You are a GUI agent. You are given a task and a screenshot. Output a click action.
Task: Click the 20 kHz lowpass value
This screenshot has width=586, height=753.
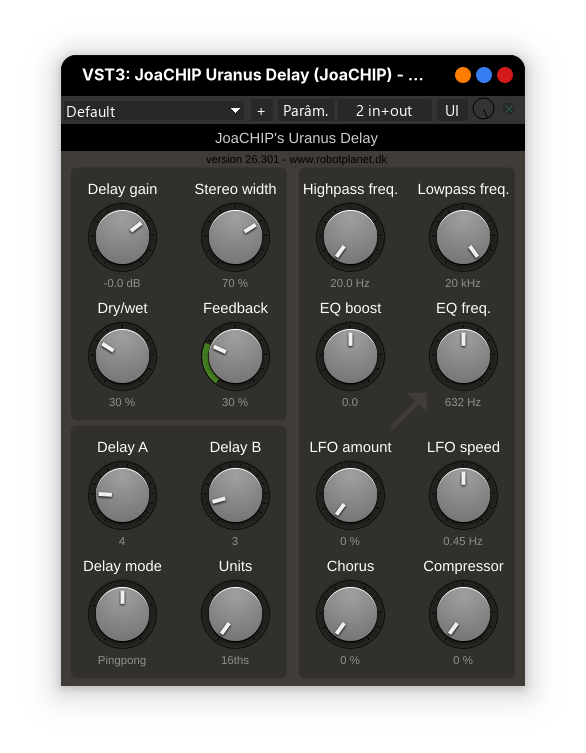click(463, 283)
